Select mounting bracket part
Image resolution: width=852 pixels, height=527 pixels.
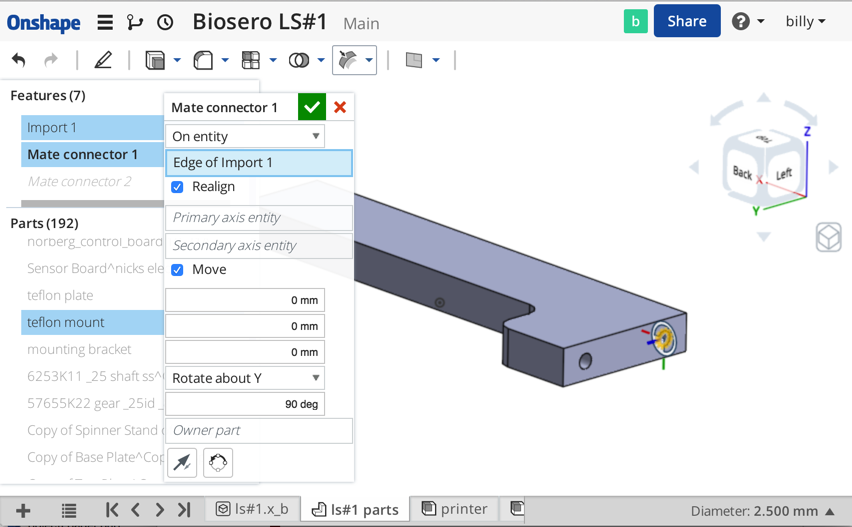point(79,349)
